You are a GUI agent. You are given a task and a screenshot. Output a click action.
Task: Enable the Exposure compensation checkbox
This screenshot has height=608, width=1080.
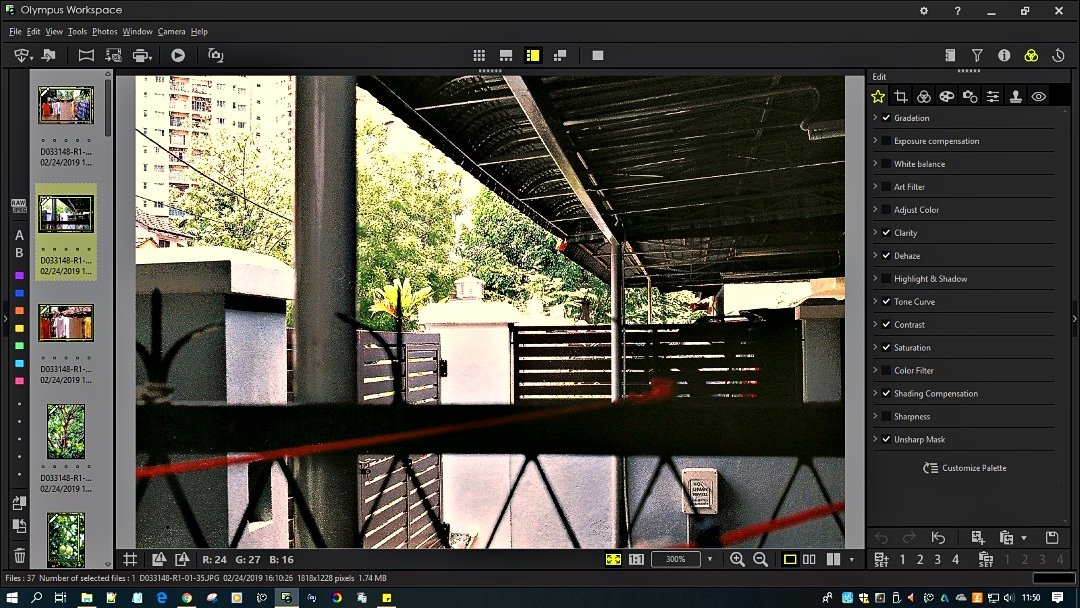tap(886, 140)
